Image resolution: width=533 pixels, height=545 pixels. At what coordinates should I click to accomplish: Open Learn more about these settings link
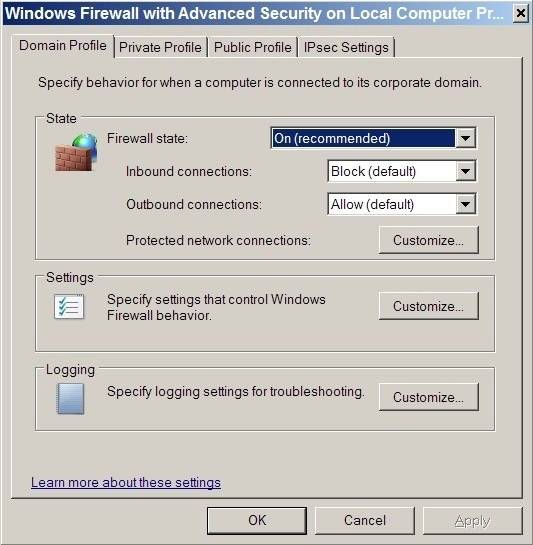click(x=126, y=482)
